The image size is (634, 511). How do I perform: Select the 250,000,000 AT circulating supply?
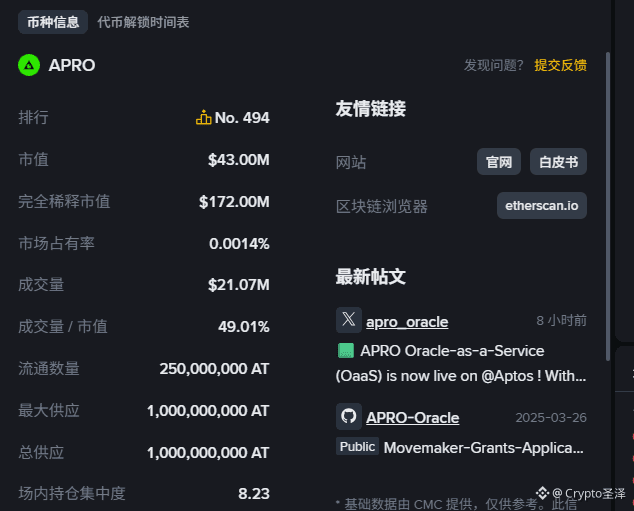(x=214, y=369)
